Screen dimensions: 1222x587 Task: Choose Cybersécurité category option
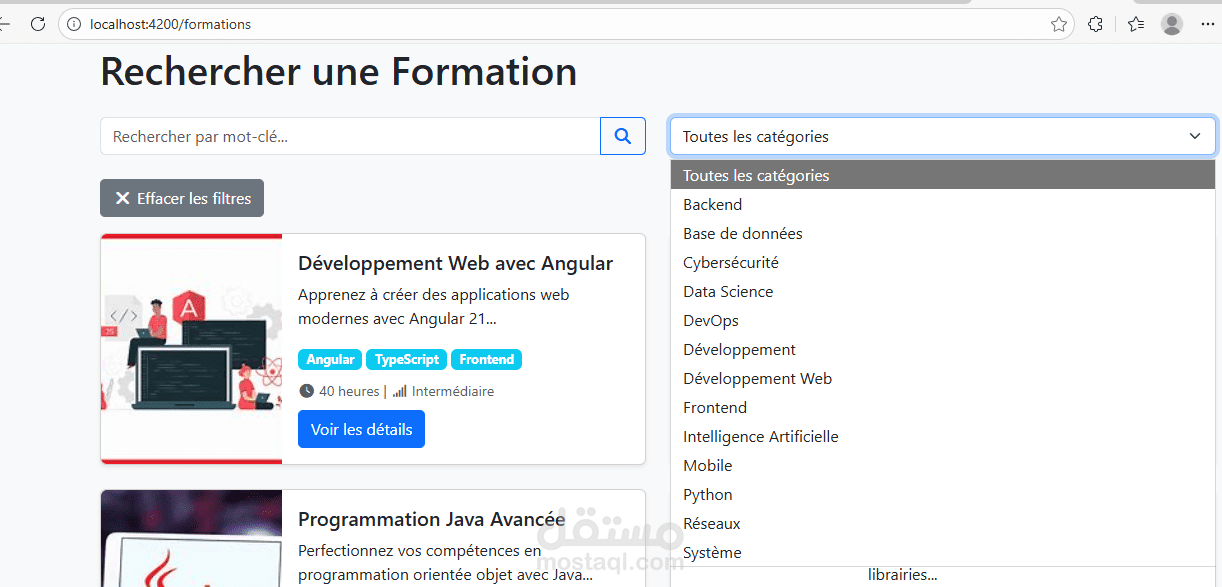click(731, 262)
